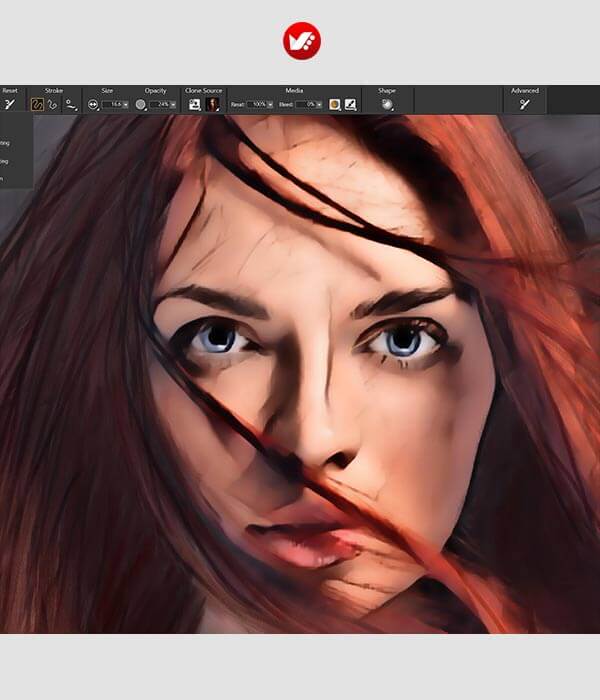Open the align to path stroke option

tap(71, 105)
